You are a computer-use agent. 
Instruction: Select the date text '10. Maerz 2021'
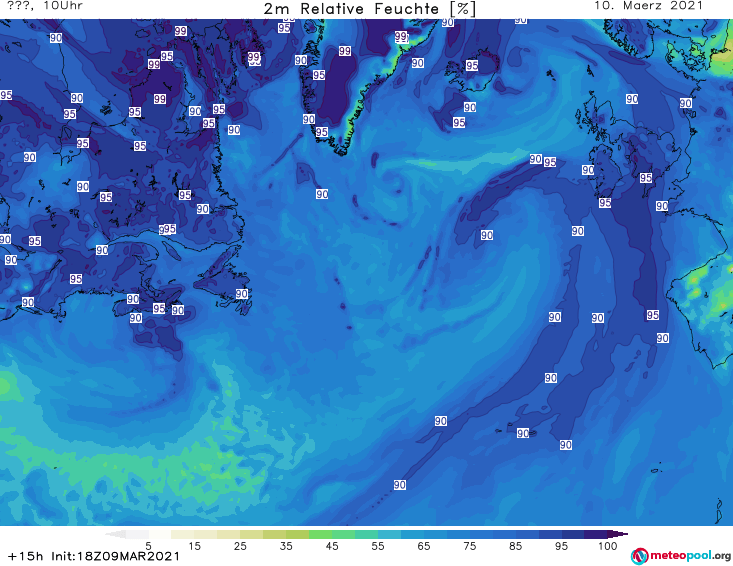tap(648, 6)
